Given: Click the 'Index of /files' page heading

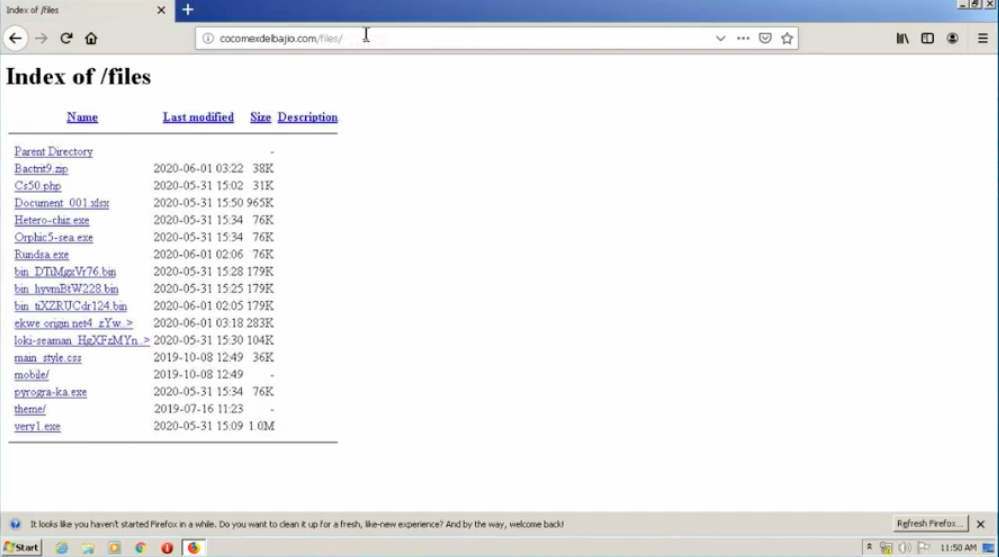Looking at the screenshot, I should tap(78, 77).
